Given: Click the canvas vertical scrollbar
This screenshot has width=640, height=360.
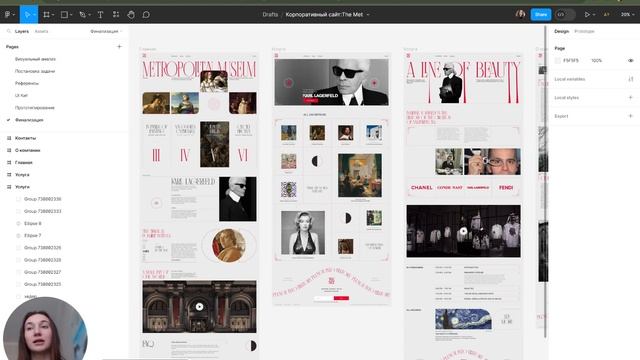Looking at the screenshot, I should coord(545,182).
